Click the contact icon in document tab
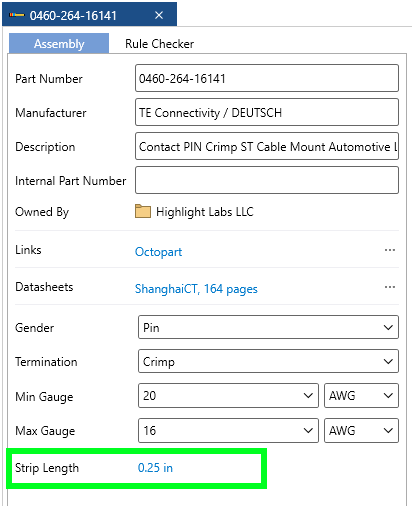This screenshot has height=506, width=412. point(17,15)
